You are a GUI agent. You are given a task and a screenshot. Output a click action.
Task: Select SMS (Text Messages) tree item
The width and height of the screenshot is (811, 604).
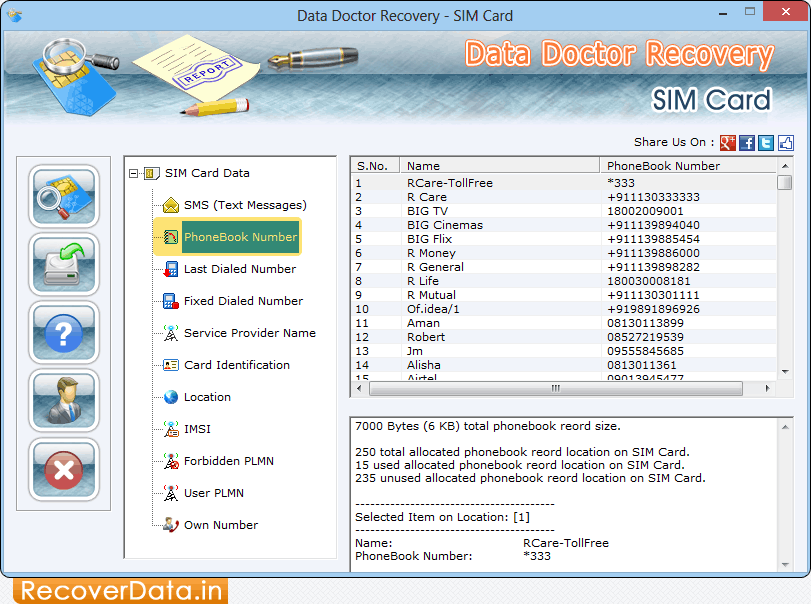pyautogui.click(x=245, y=205)
